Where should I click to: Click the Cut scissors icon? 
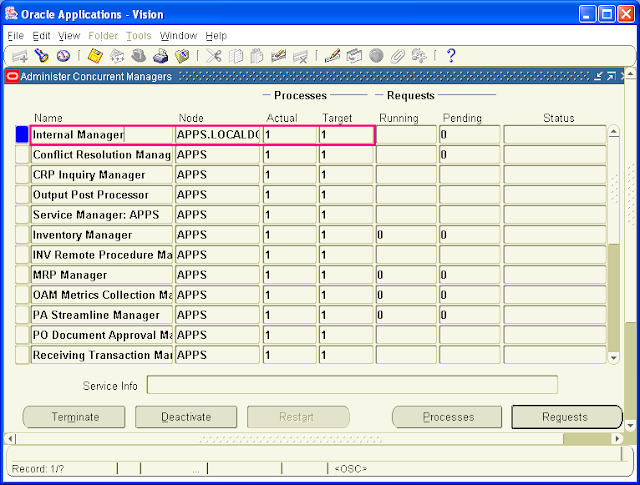(213, 56)
